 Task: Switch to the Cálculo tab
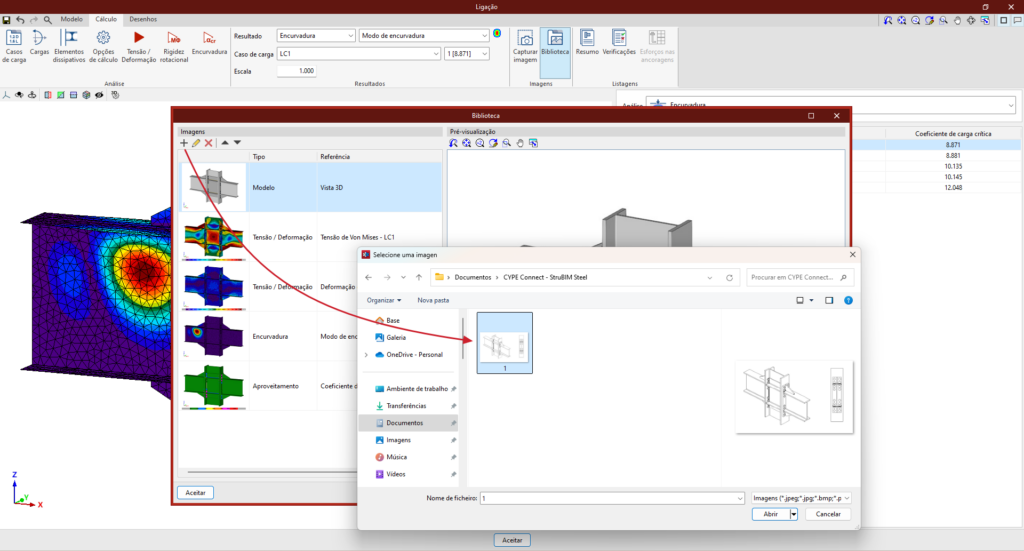coord(106,20)
